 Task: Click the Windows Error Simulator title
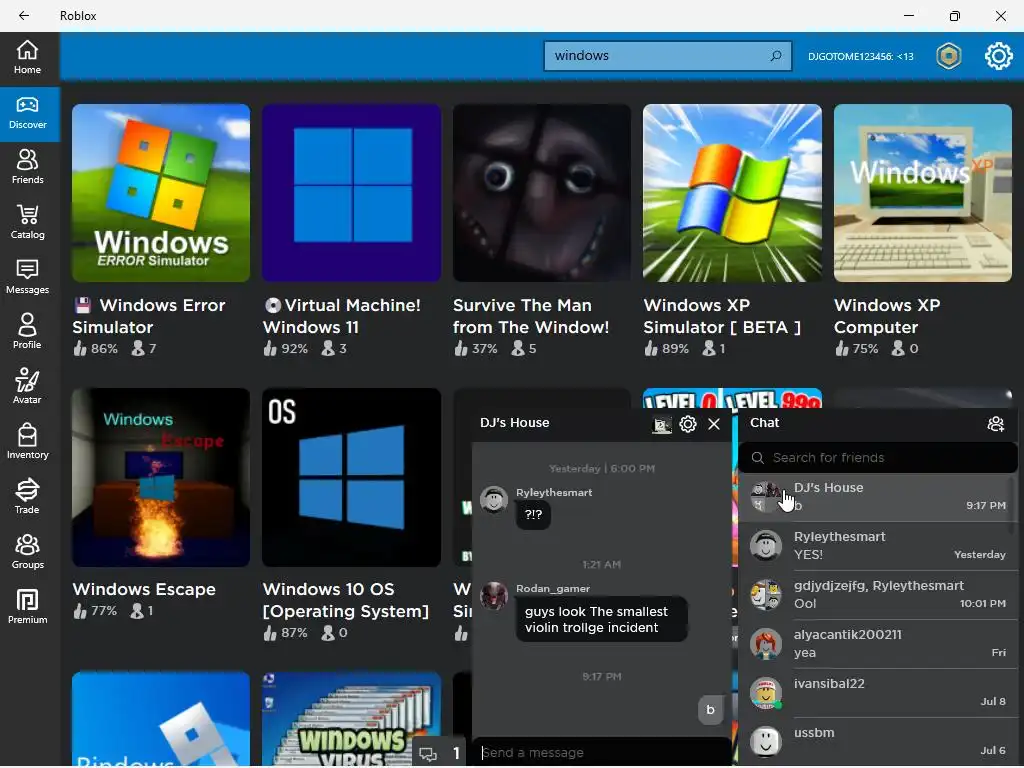[x=150, y=317]
